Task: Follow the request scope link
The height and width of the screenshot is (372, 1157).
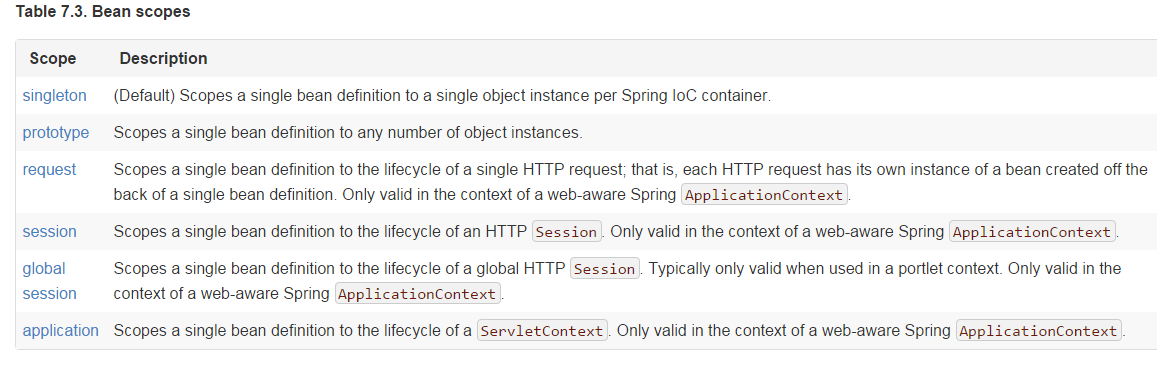Action: pyautogui.click(x=49, y=170)
